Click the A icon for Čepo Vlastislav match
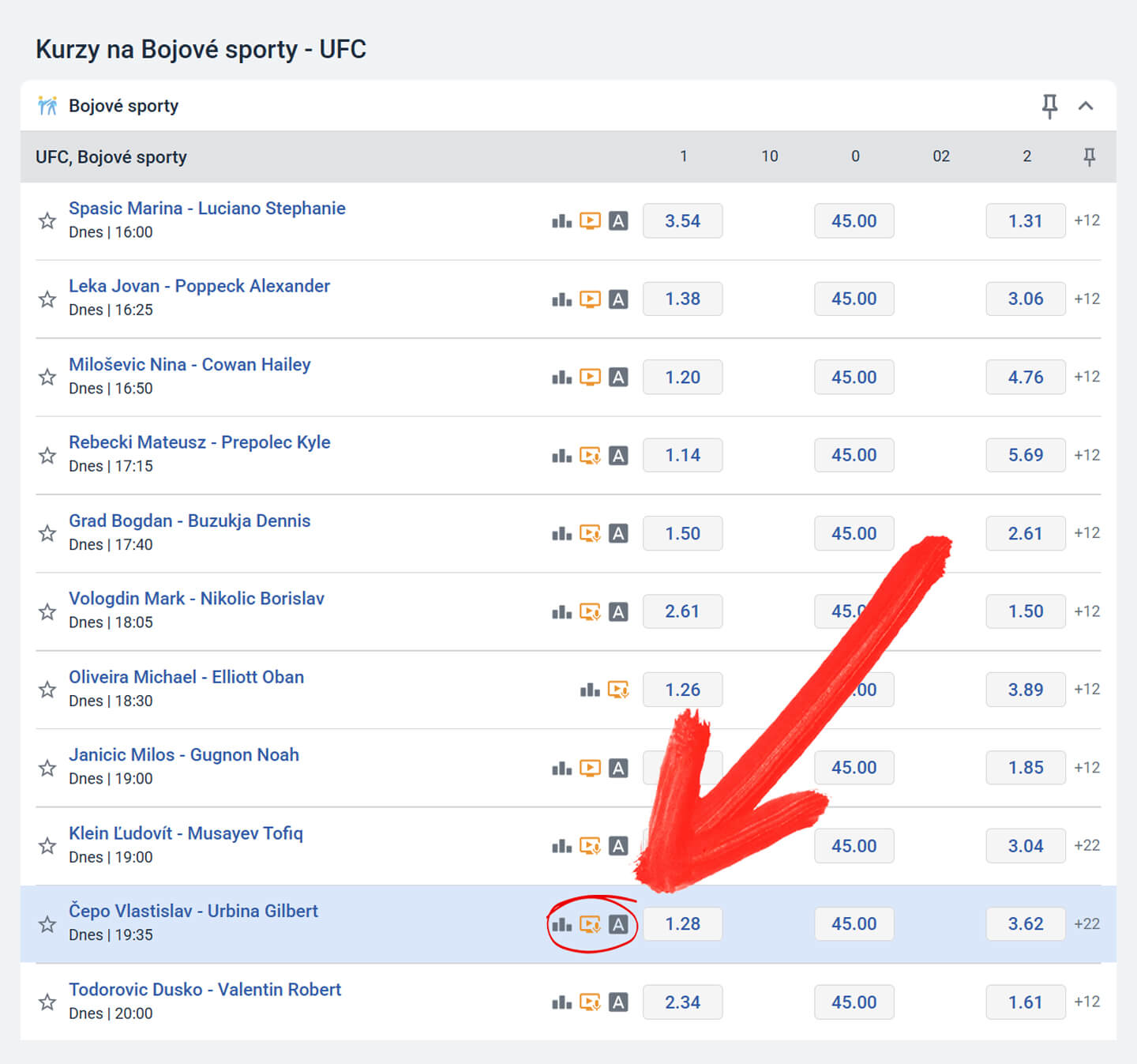1137x1064 pixels. [x=619, y=924]
